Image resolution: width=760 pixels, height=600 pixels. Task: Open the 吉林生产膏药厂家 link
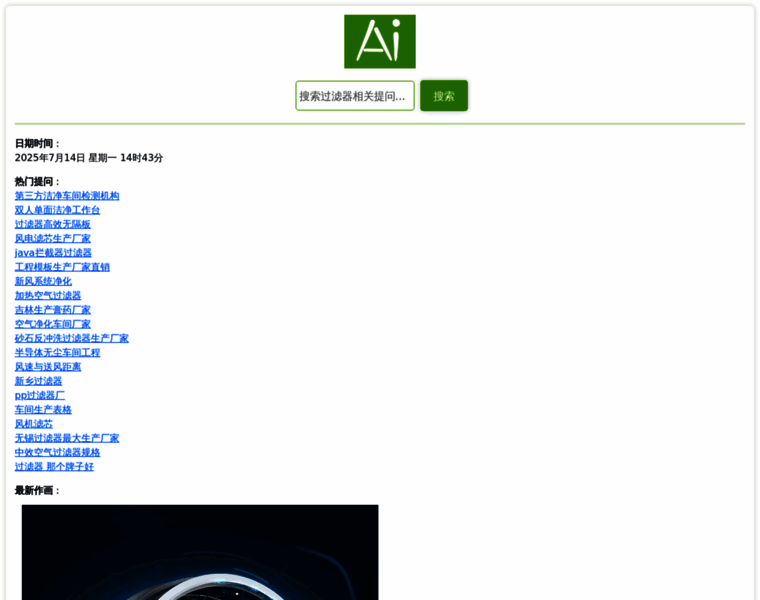pos(52,310)
